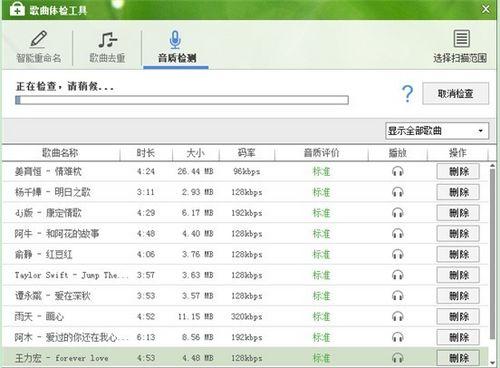The width and height of the screenshot is (500, 368).
Task: Delete the Taylor Swift song
Action: pos(458,275)
